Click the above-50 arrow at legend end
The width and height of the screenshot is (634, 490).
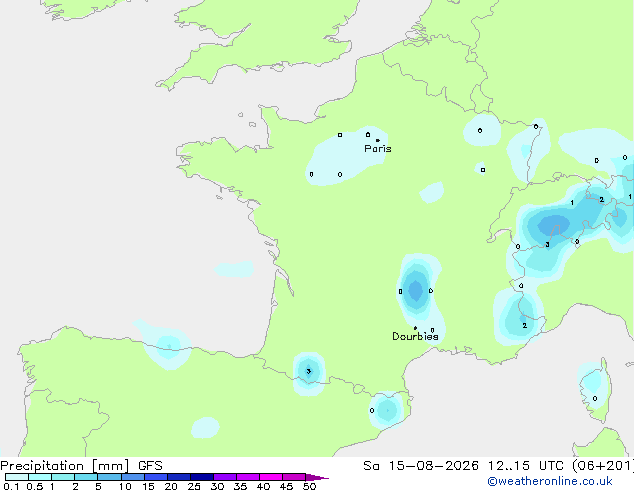click(317, 477)
